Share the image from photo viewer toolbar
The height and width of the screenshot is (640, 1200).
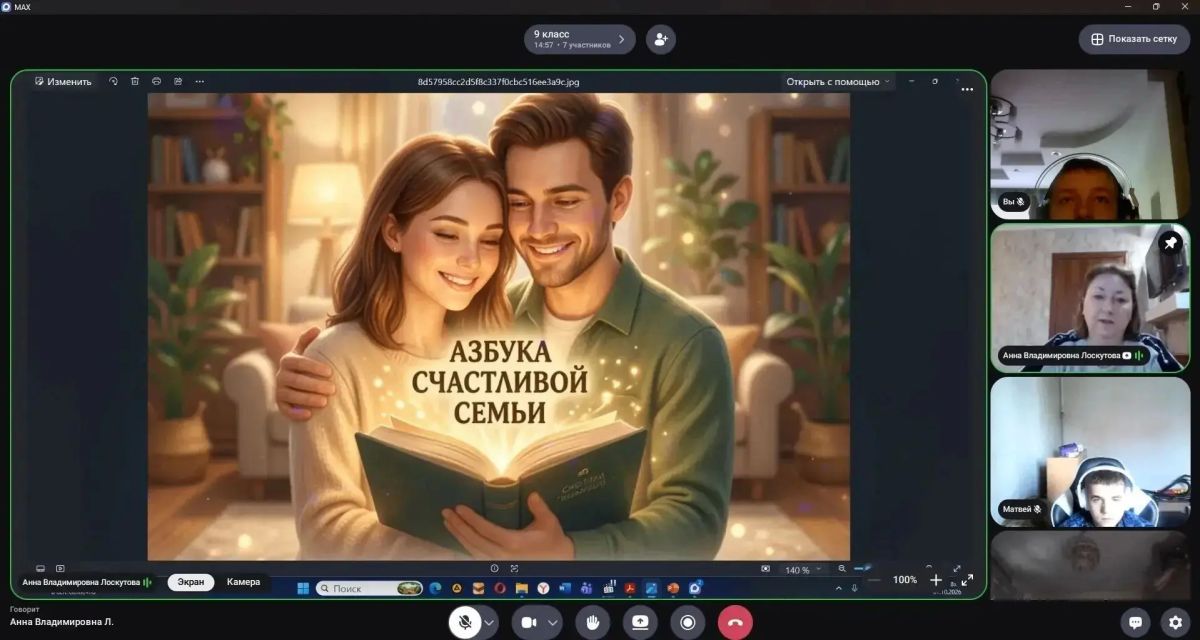pyautogui.click(x=178, y=82)
